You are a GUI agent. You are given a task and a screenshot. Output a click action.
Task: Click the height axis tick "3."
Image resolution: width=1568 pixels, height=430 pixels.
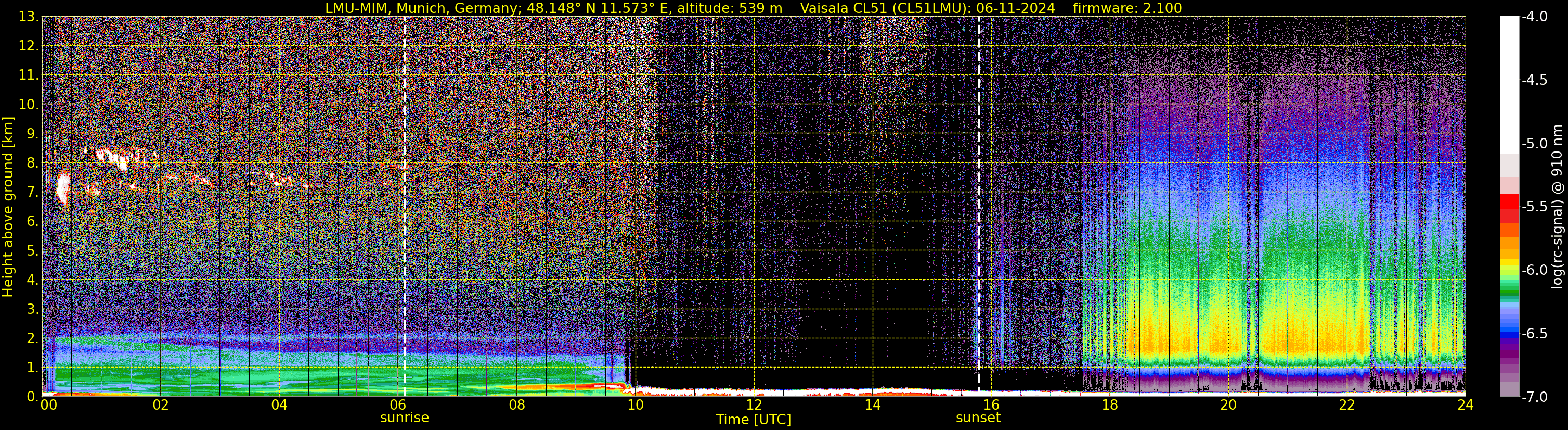coord(33,309)
